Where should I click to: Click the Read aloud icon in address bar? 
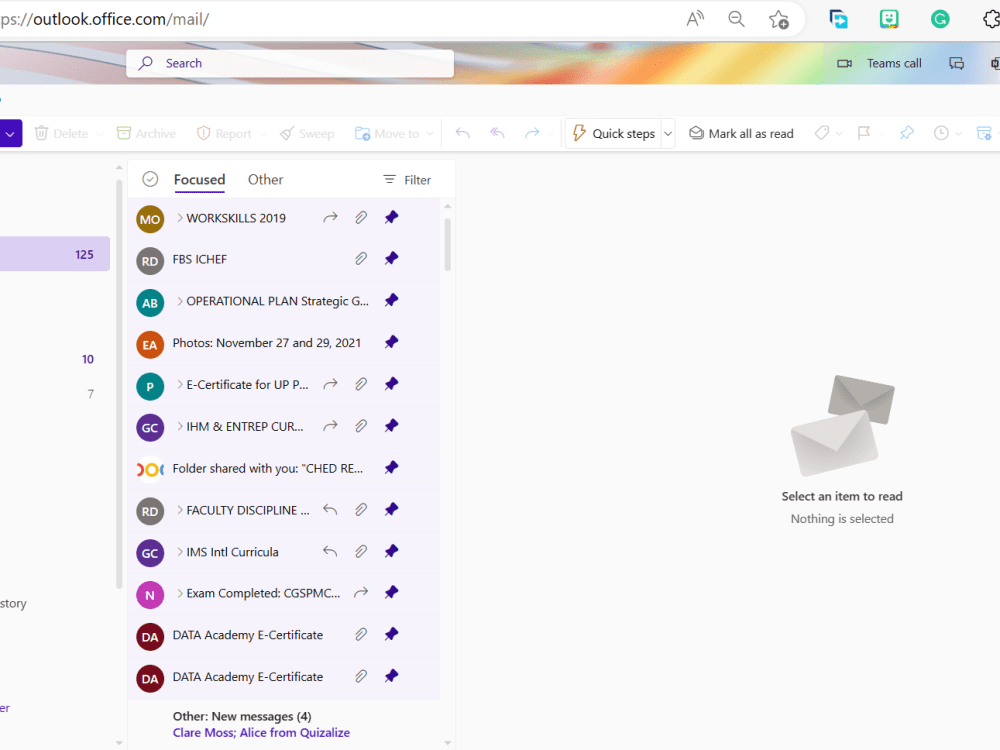tap(695, 19)
